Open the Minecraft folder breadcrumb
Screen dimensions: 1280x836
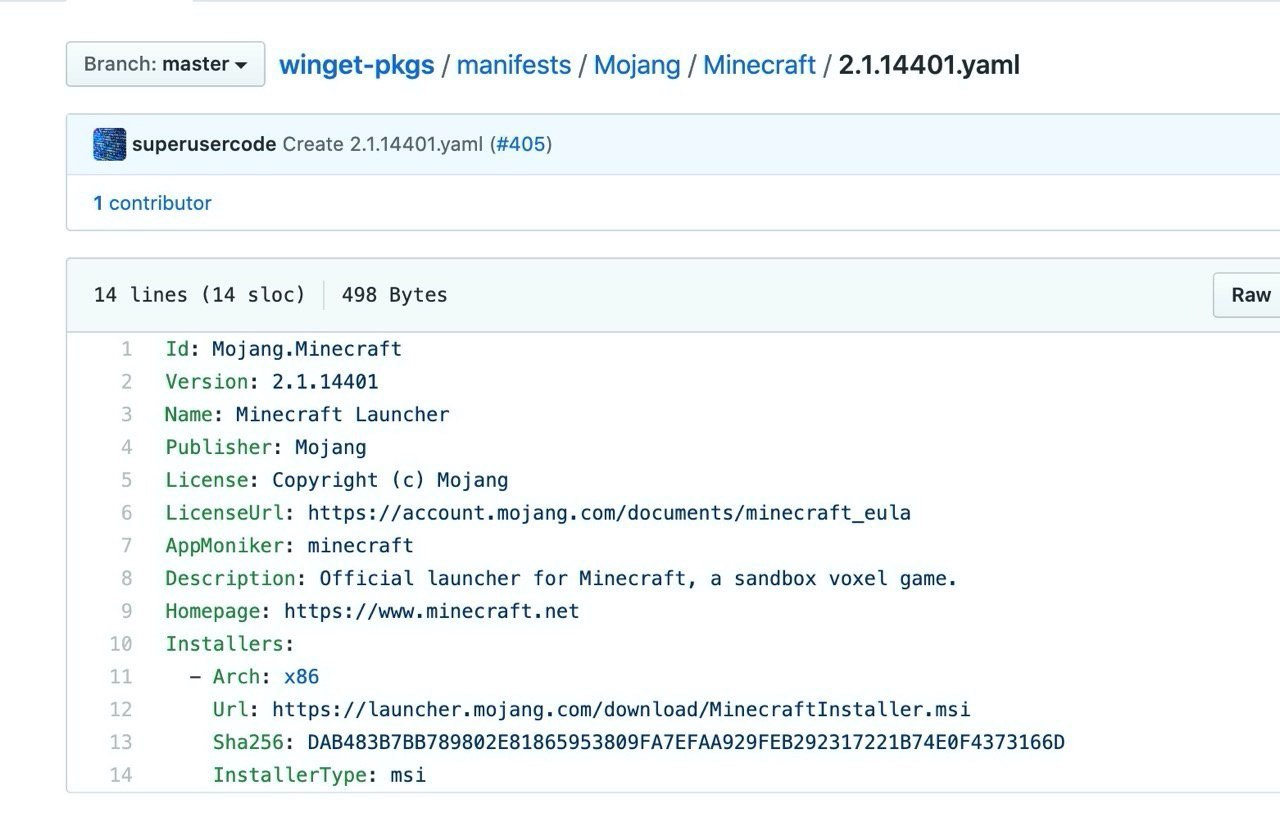[759, 65]
